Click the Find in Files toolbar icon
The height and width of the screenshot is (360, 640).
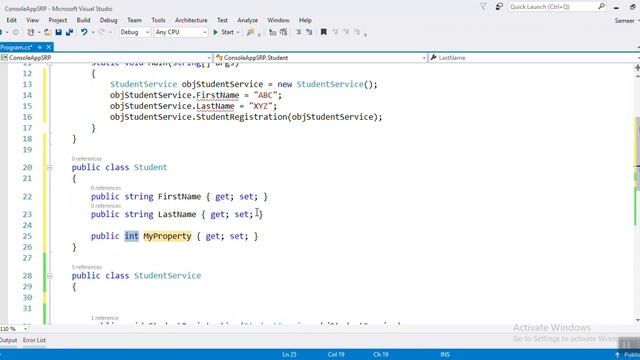(250, 32)
